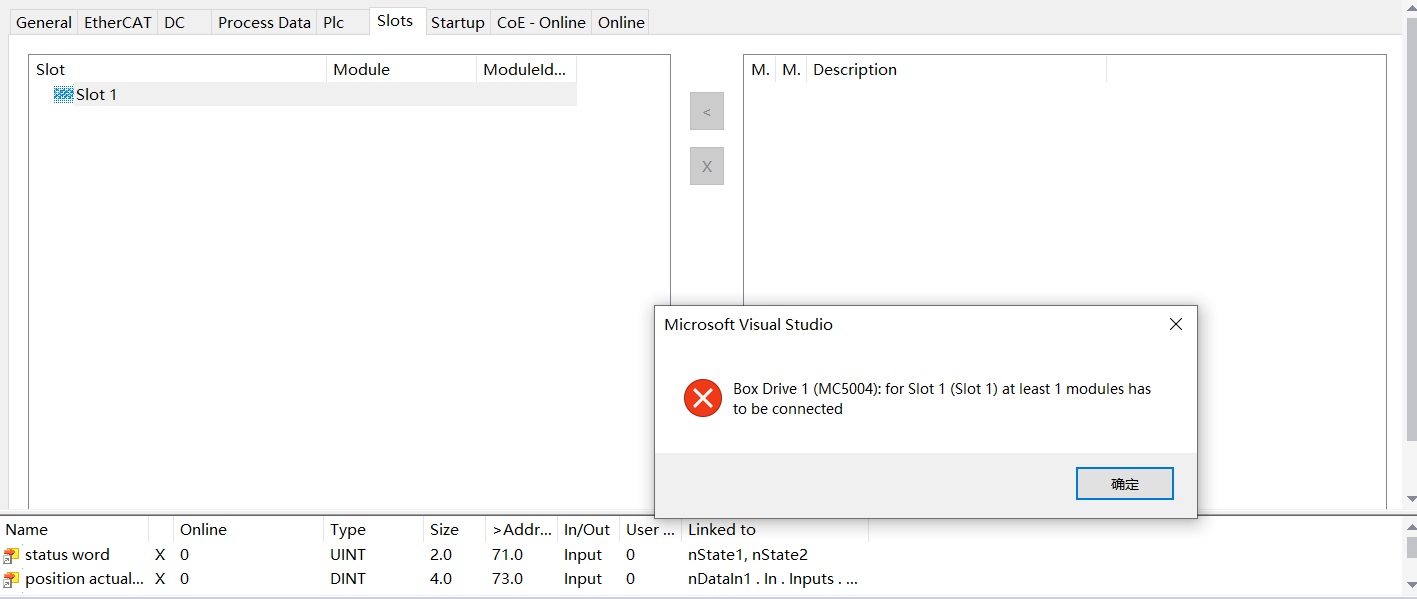1417x599 pixels.
Task: Click the status word variable icon
Action: tap(11, 555)
